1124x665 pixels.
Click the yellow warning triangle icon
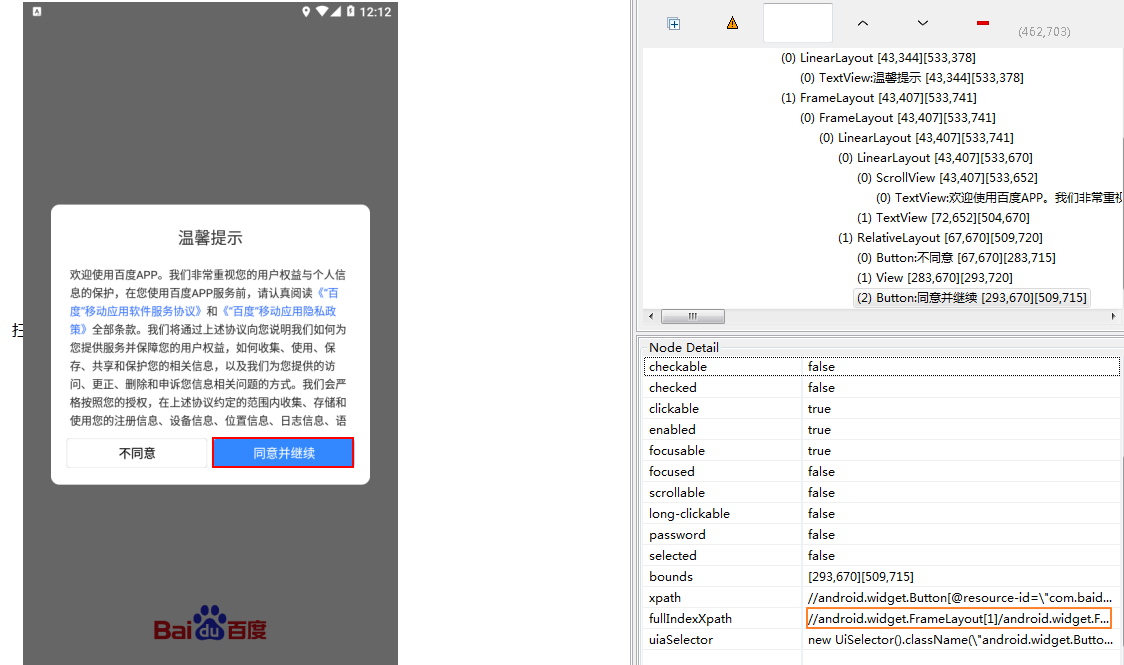point(732,23)
